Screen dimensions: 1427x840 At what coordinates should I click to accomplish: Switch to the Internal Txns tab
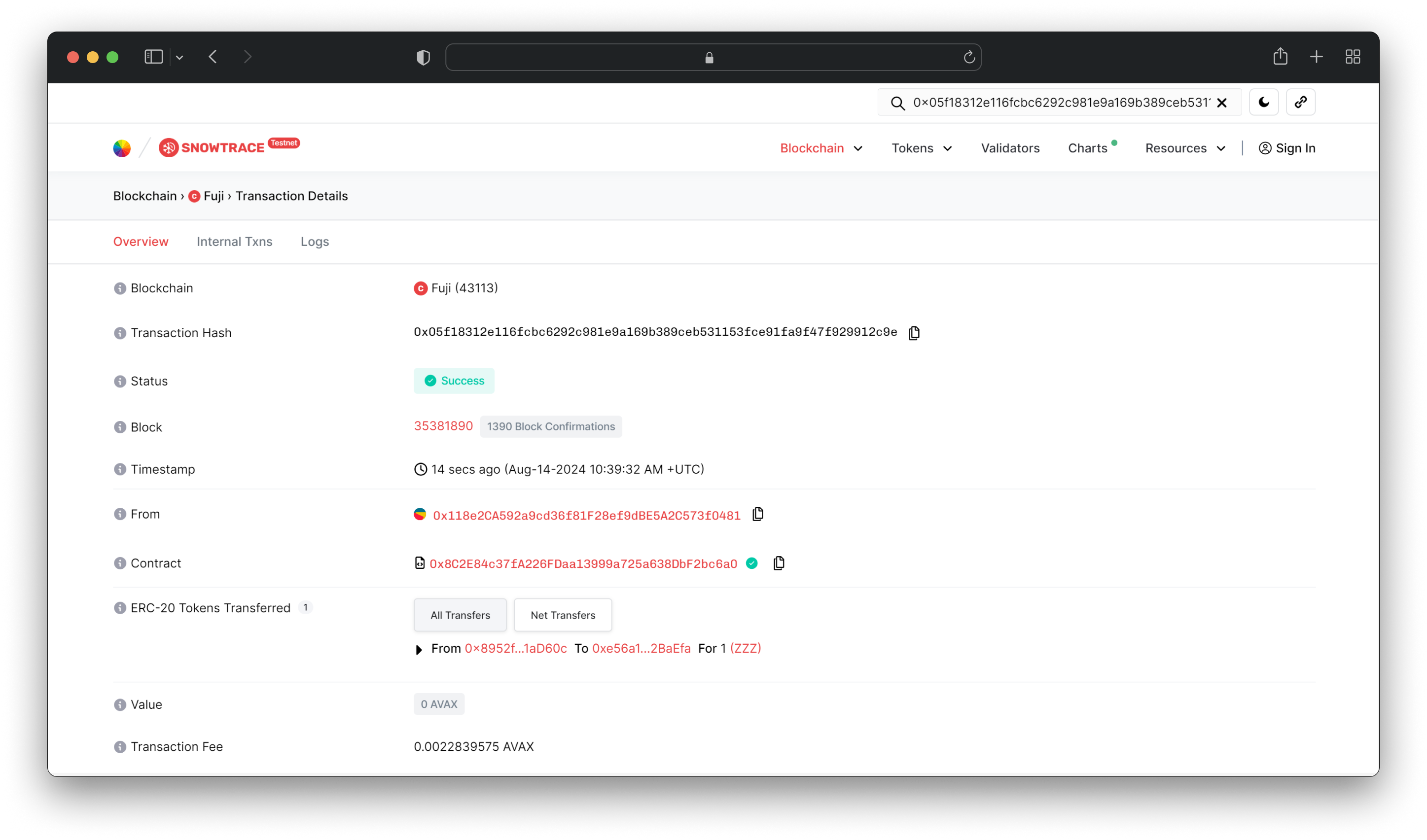tap(234, 241)
